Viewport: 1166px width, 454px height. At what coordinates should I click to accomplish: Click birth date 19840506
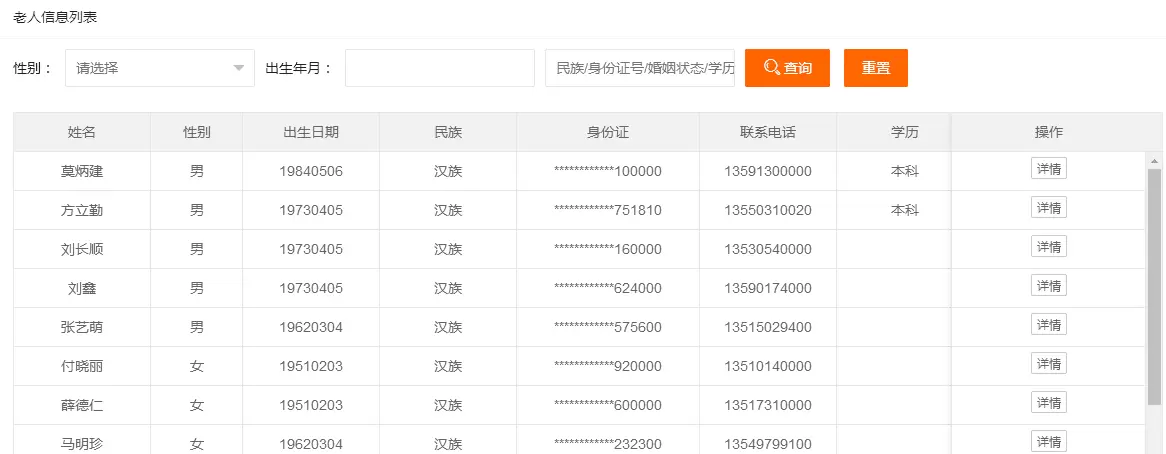[x=311, y=172]
